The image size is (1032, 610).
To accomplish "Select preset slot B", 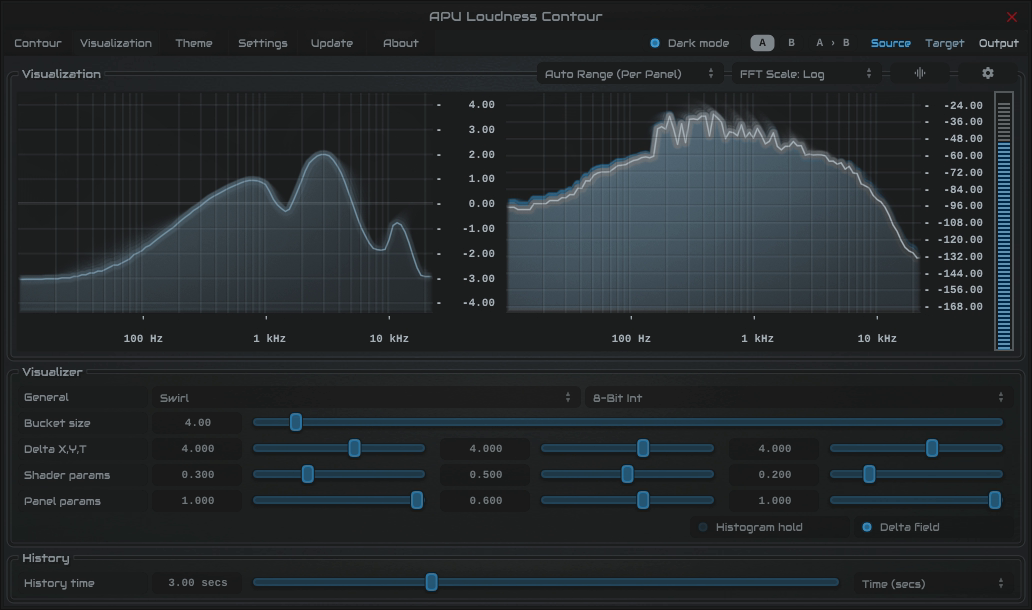I will point(791,43).
